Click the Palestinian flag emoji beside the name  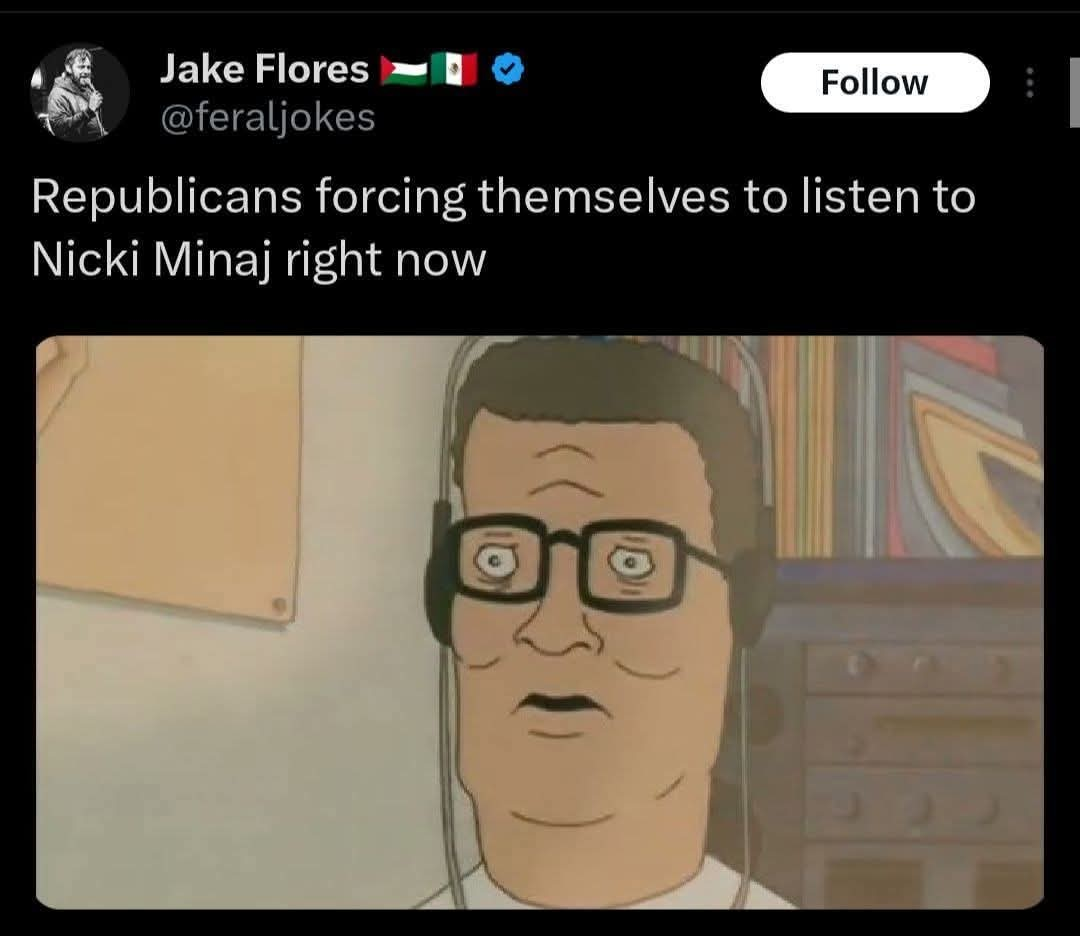405,70
